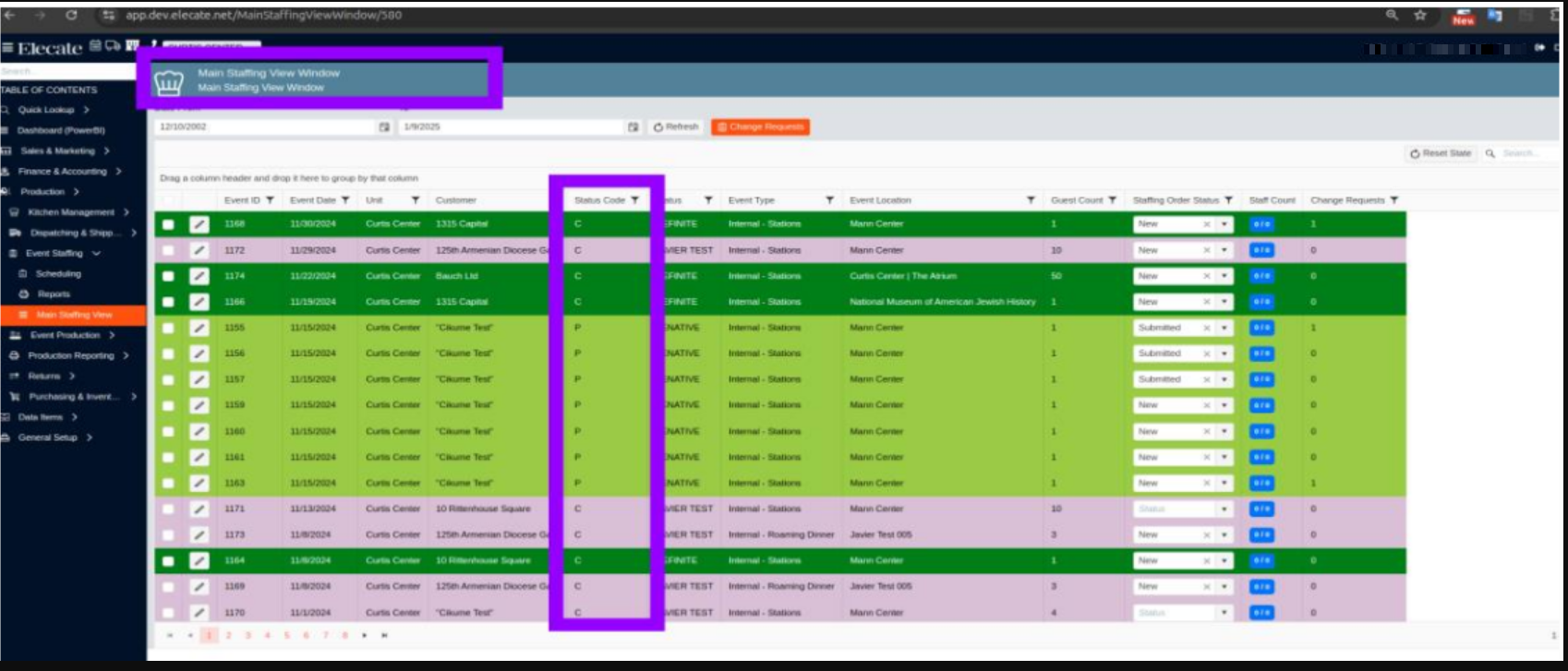Viewport: 1568px width, 671px height.
Task: Click the chef hat icon in the header
Action: [x=168, y=82]
